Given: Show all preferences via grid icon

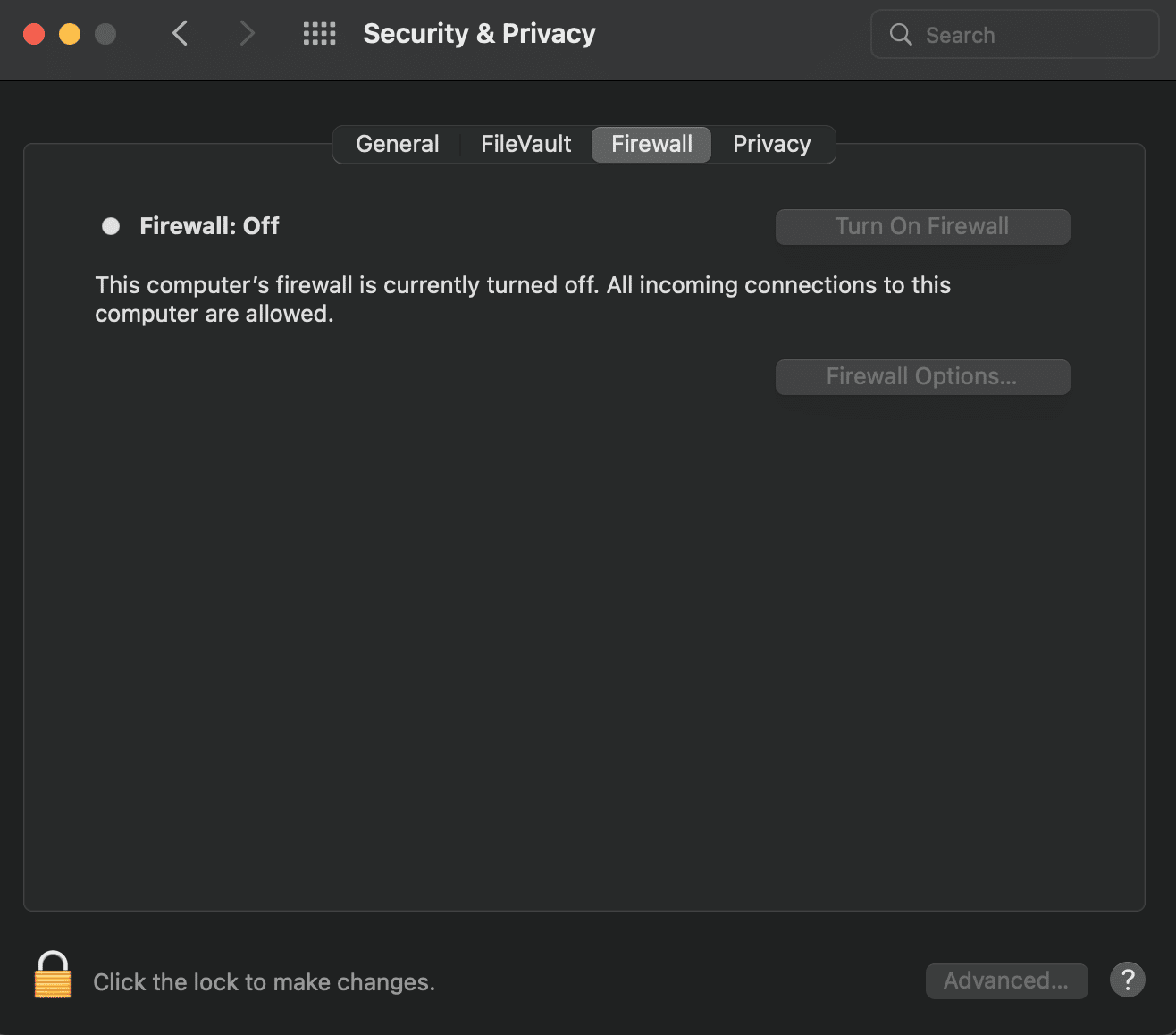Looking at the screenshot, I should pyautogui.click(x=319, y=34).
